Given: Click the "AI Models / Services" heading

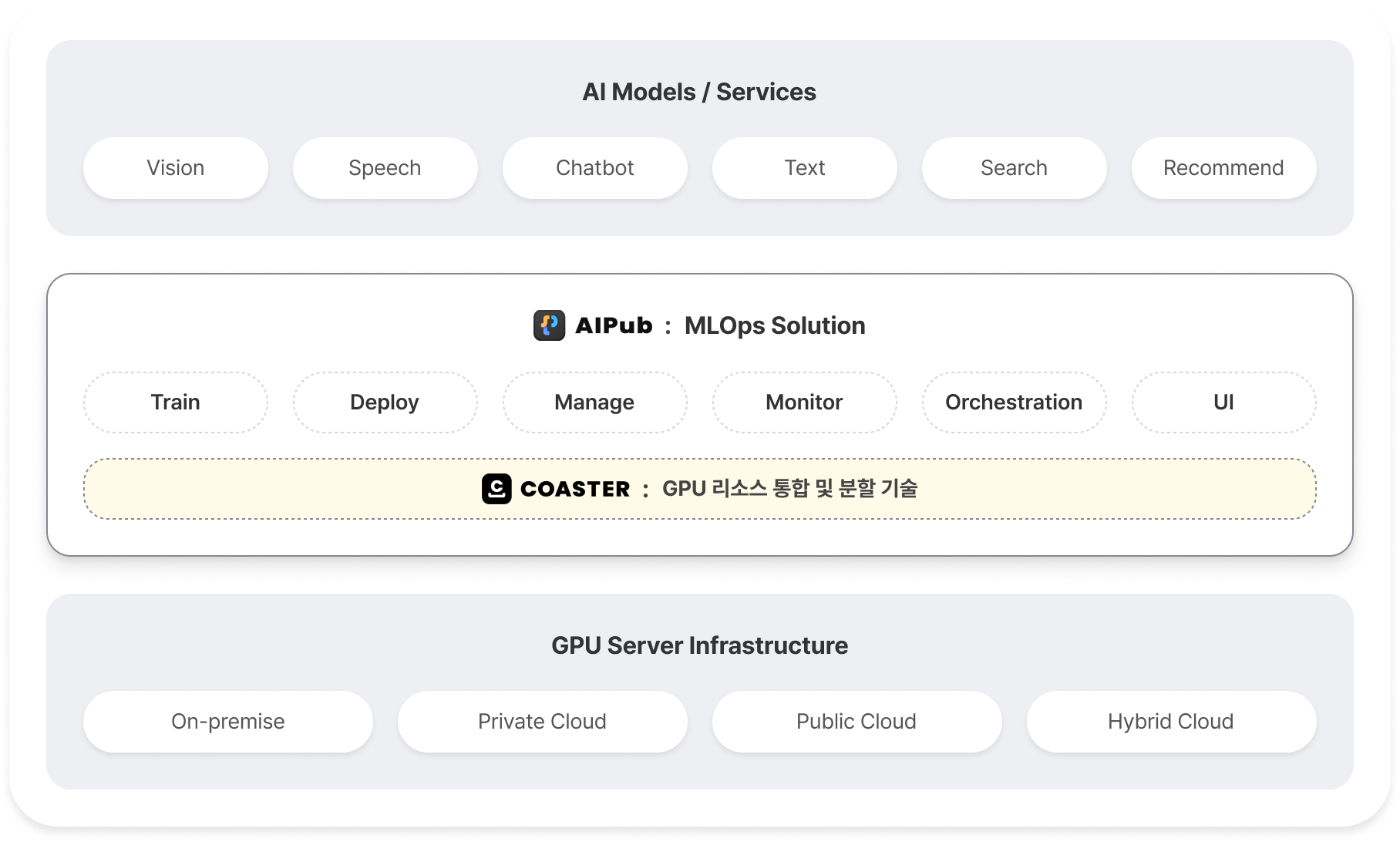Looking at the screenshot, I should [x=699, y=92].
